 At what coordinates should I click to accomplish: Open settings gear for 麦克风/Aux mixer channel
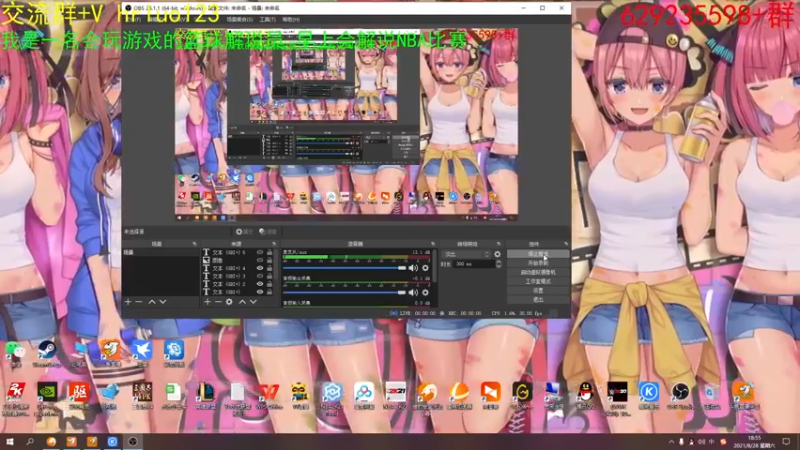click(x=425, y=268)
